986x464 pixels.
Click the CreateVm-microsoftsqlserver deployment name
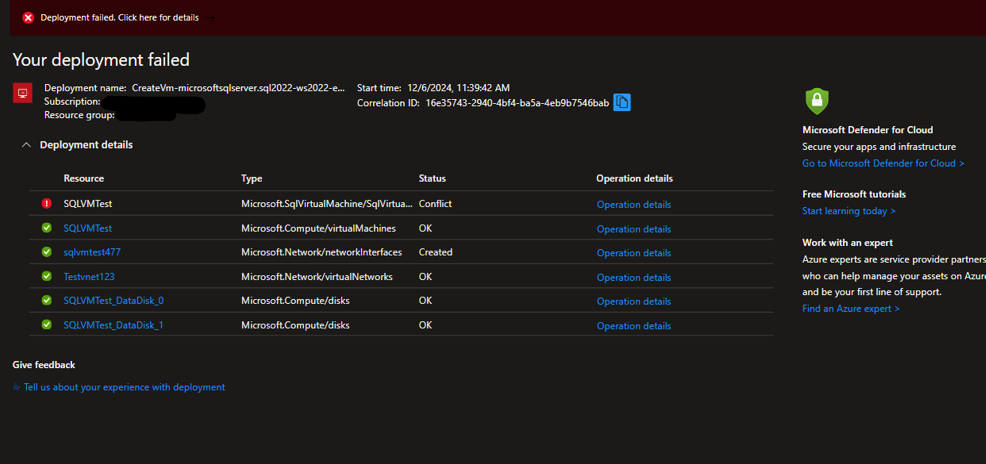click(238, 88)
